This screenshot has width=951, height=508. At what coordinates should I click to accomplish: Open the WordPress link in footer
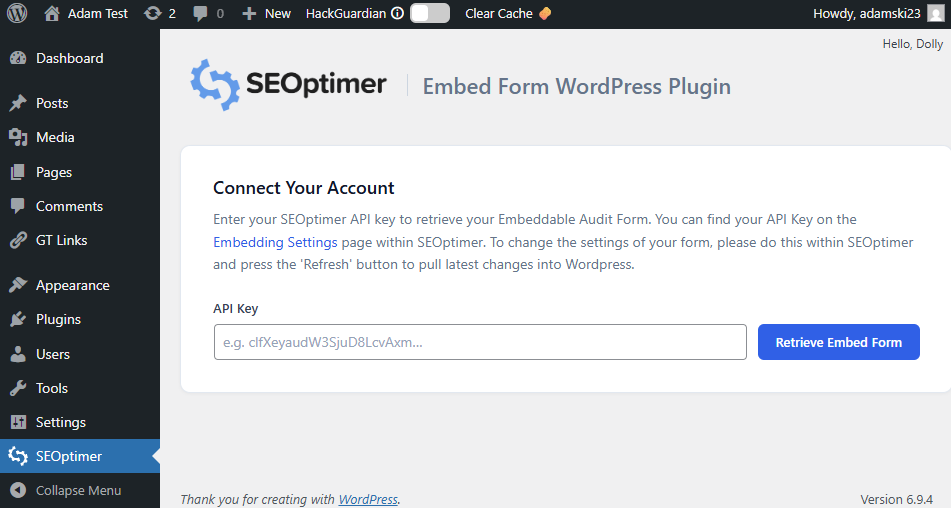point(368,500)
